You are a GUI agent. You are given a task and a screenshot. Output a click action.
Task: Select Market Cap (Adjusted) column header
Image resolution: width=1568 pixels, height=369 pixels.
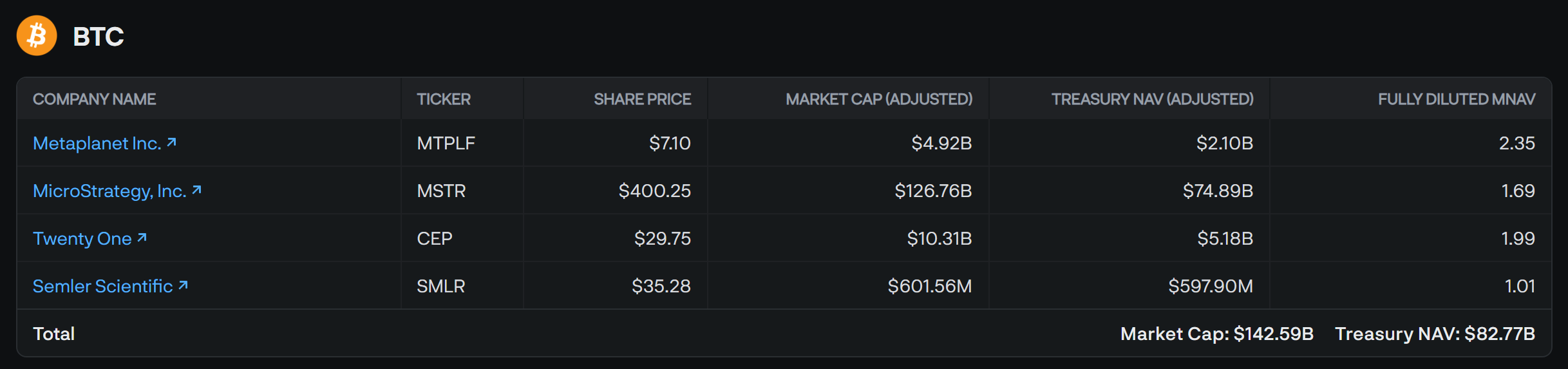coord(879,99)
